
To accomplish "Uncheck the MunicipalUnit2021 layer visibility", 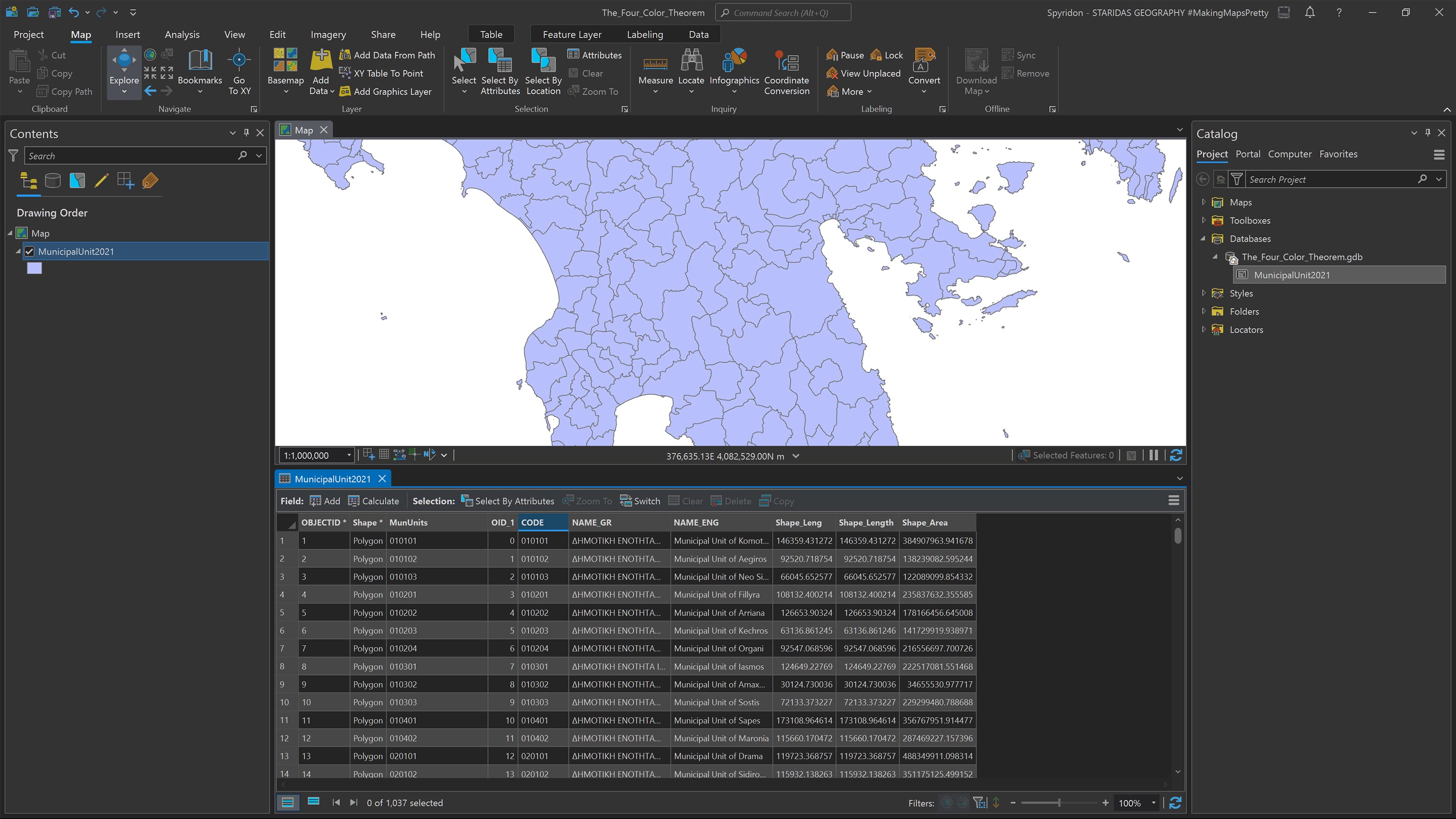I will coord(30,252).
